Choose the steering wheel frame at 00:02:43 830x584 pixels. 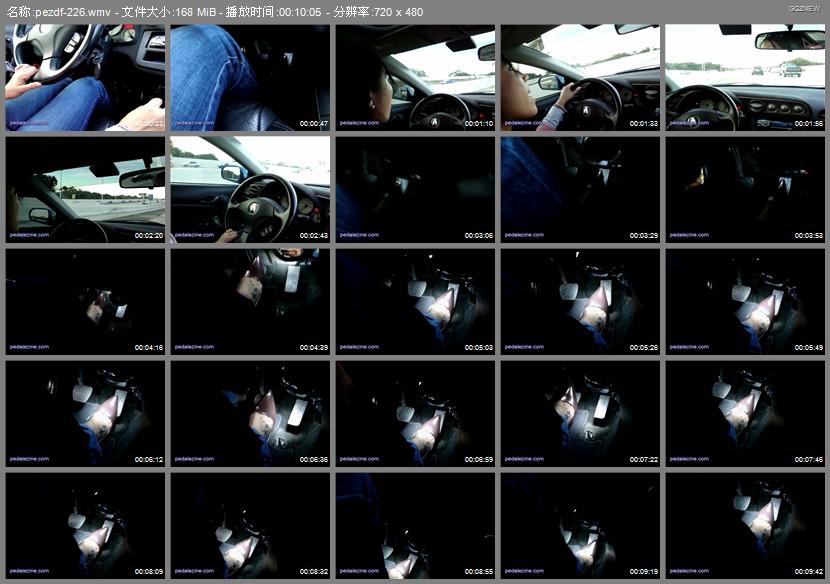coord(250,190)
